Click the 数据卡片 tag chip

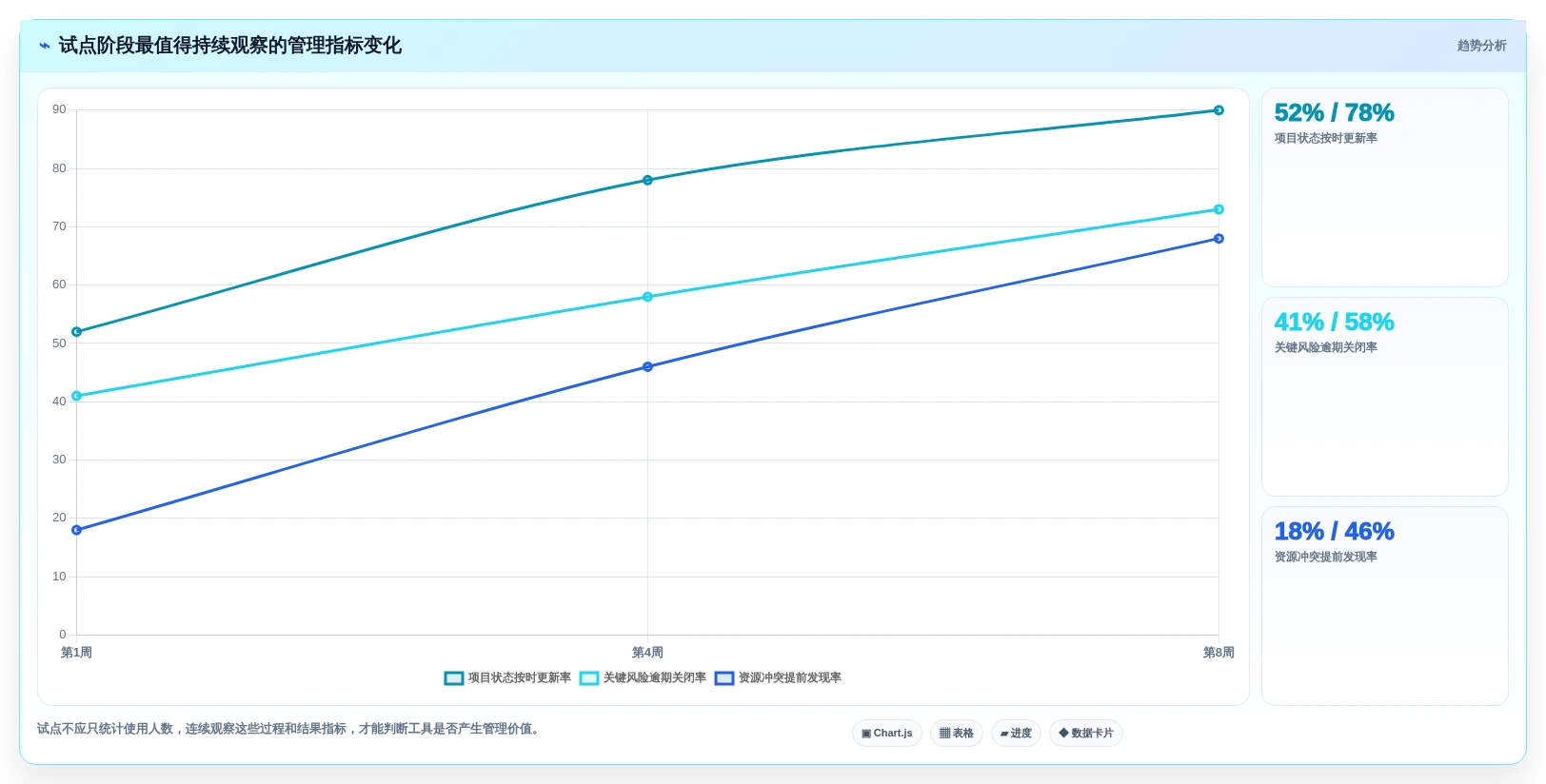pyautogui.click(x=1086, y=734)
